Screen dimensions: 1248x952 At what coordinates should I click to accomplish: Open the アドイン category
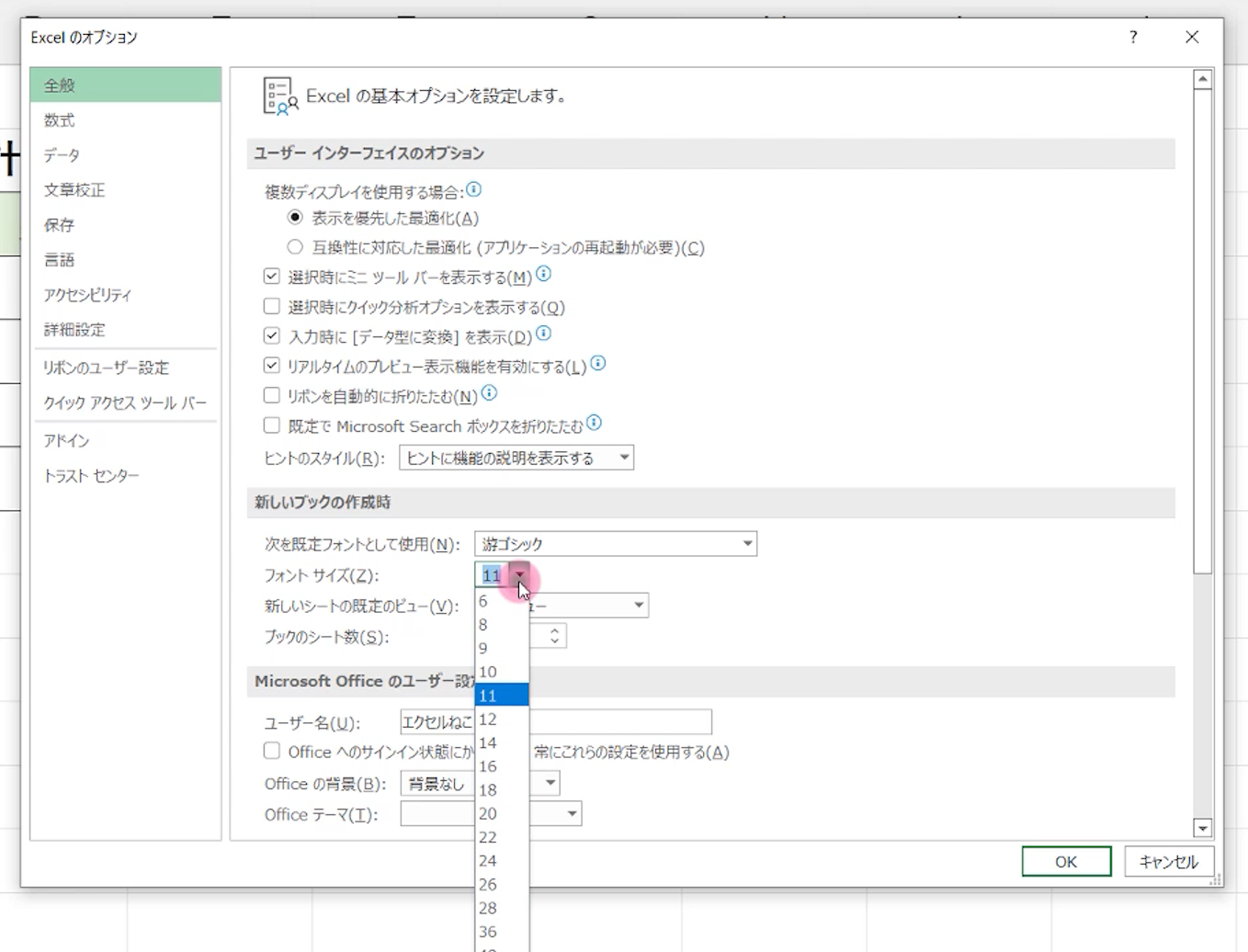pos(125,441)
